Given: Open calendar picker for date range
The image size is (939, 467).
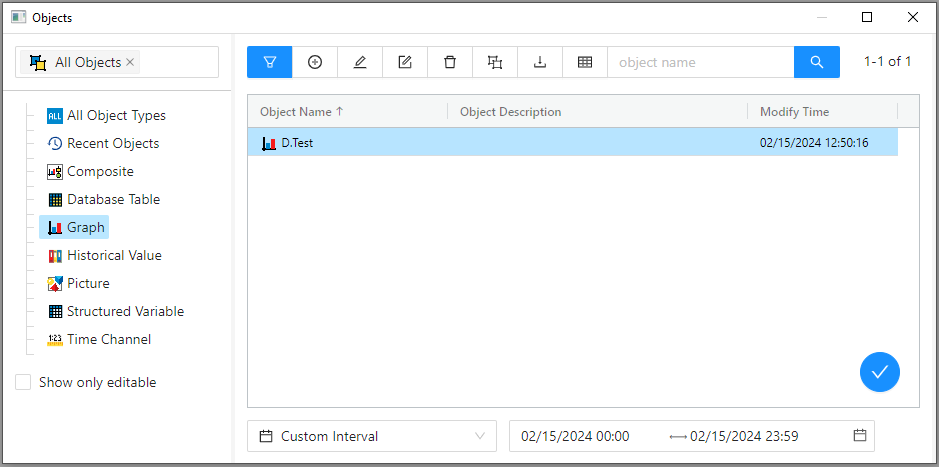Looking at the screenshot, I should click(859, 436).
